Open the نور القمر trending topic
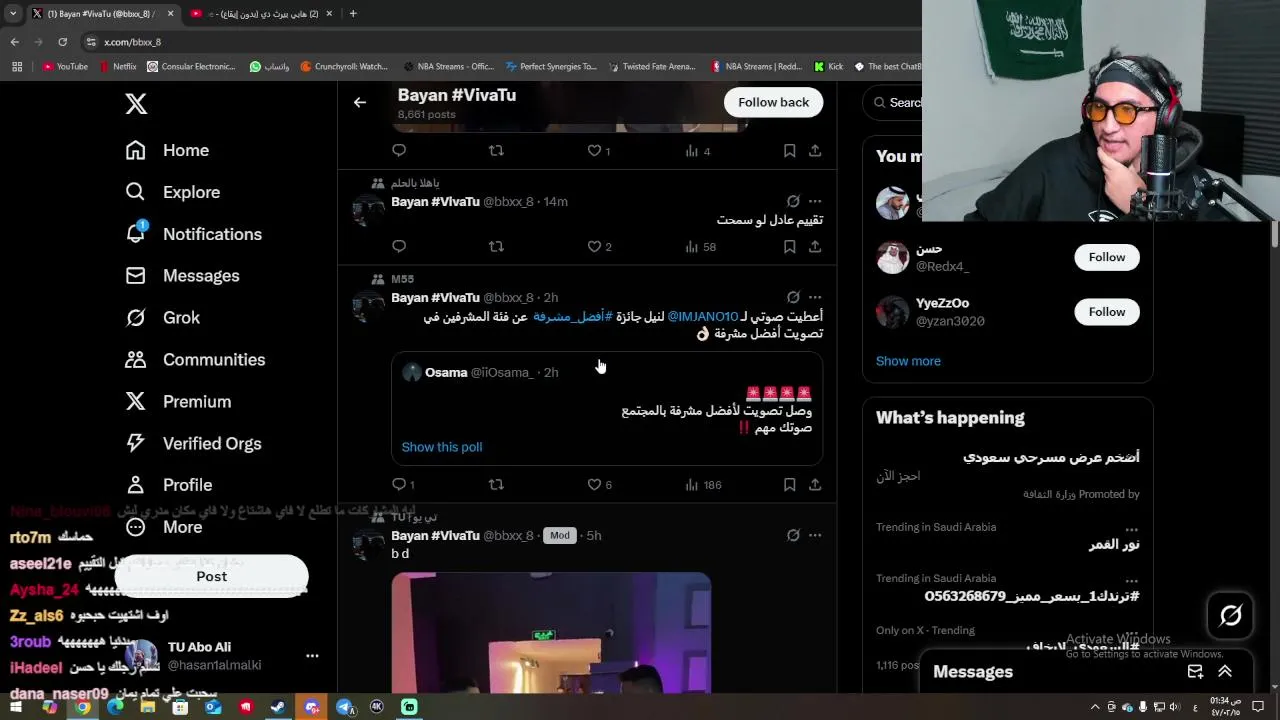1280x720 pixels. 1114,545
